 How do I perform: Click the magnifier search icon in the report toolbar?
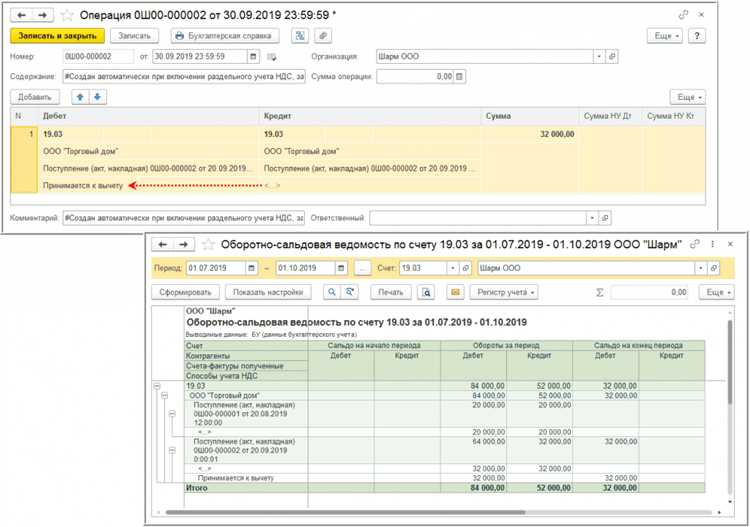tap(331, 292)
